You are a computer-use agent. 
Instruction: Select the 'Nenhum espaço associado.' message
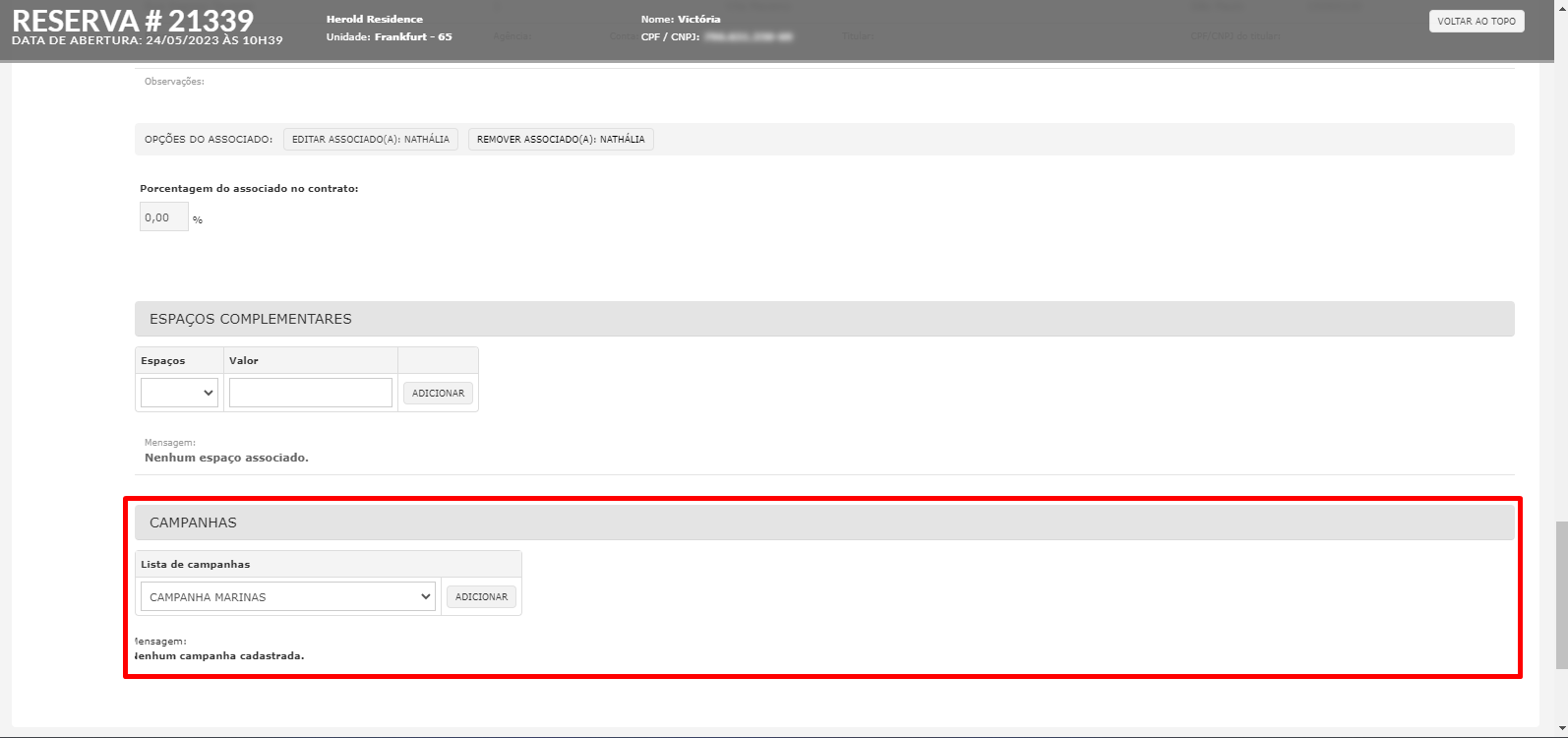click(x=226, y=458)
